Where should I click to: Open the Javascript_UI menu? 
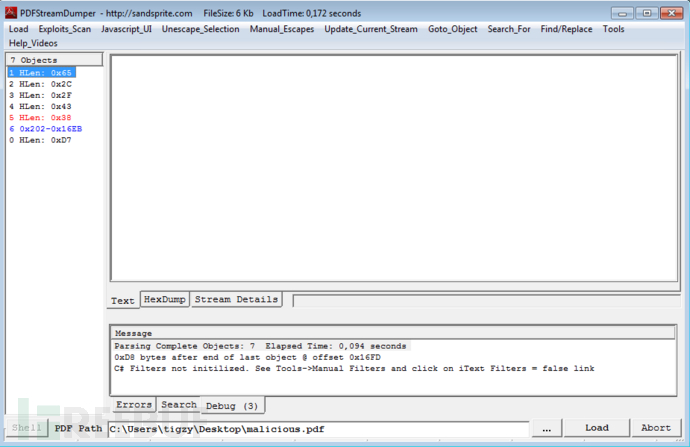pyautogui.click(x=126, y=29)
